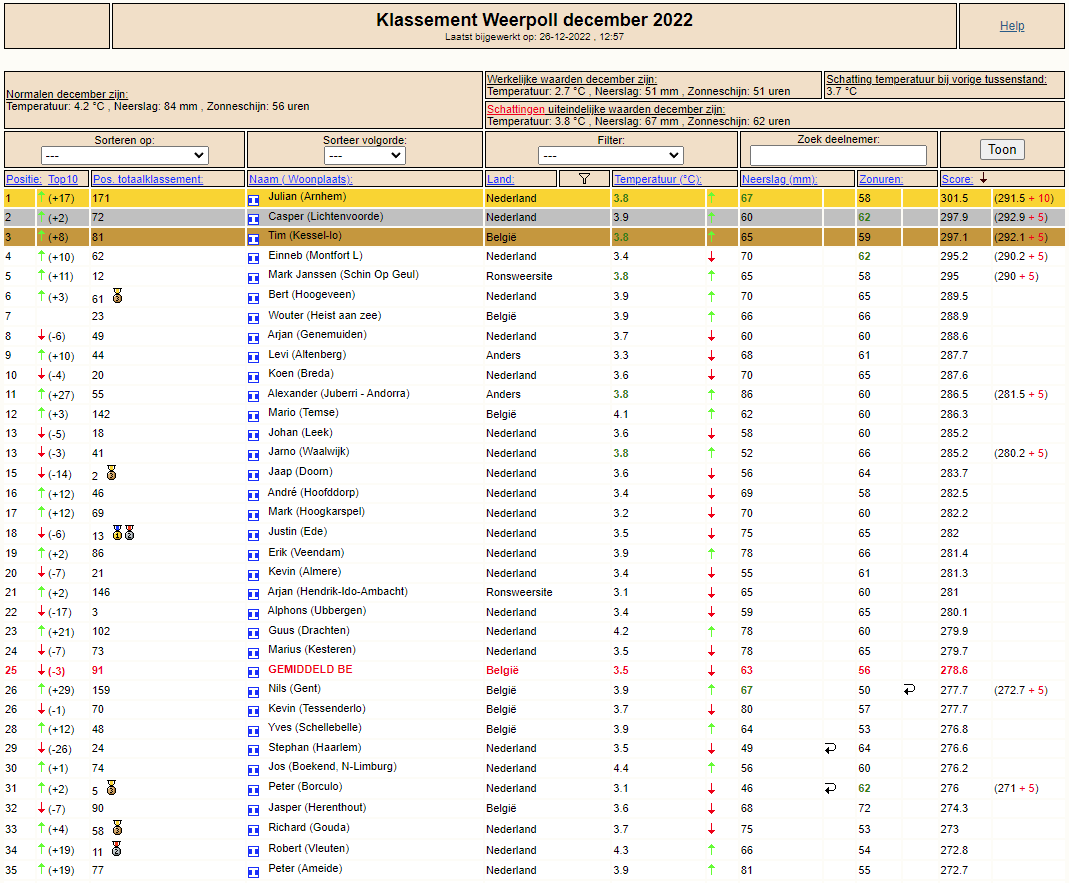Image resolution: width=1069 pixels, height=883 pixels.
Task: Click the medal icons in Justin (Ede) row
Action: [x=123, y=533]
